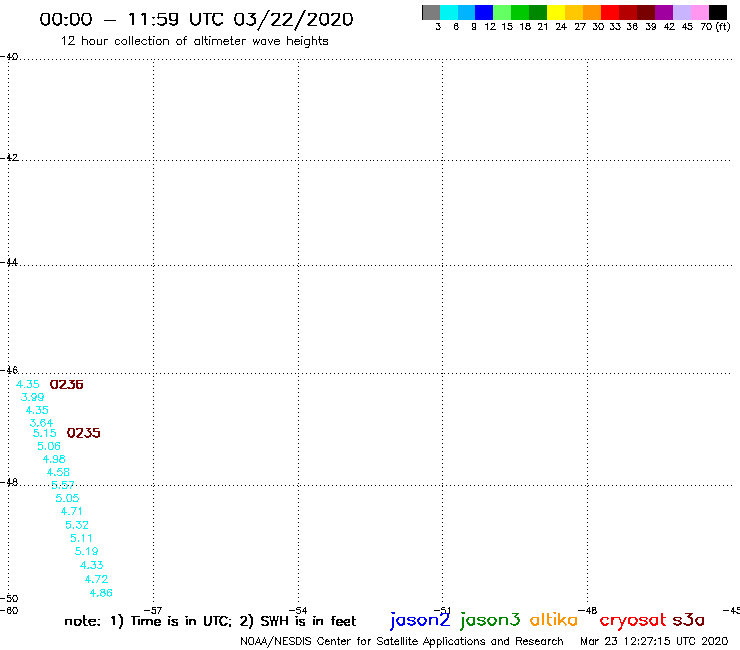Click the wave height value 5.32
Screen dimensions: 740x650
click(x=77, y=525)
